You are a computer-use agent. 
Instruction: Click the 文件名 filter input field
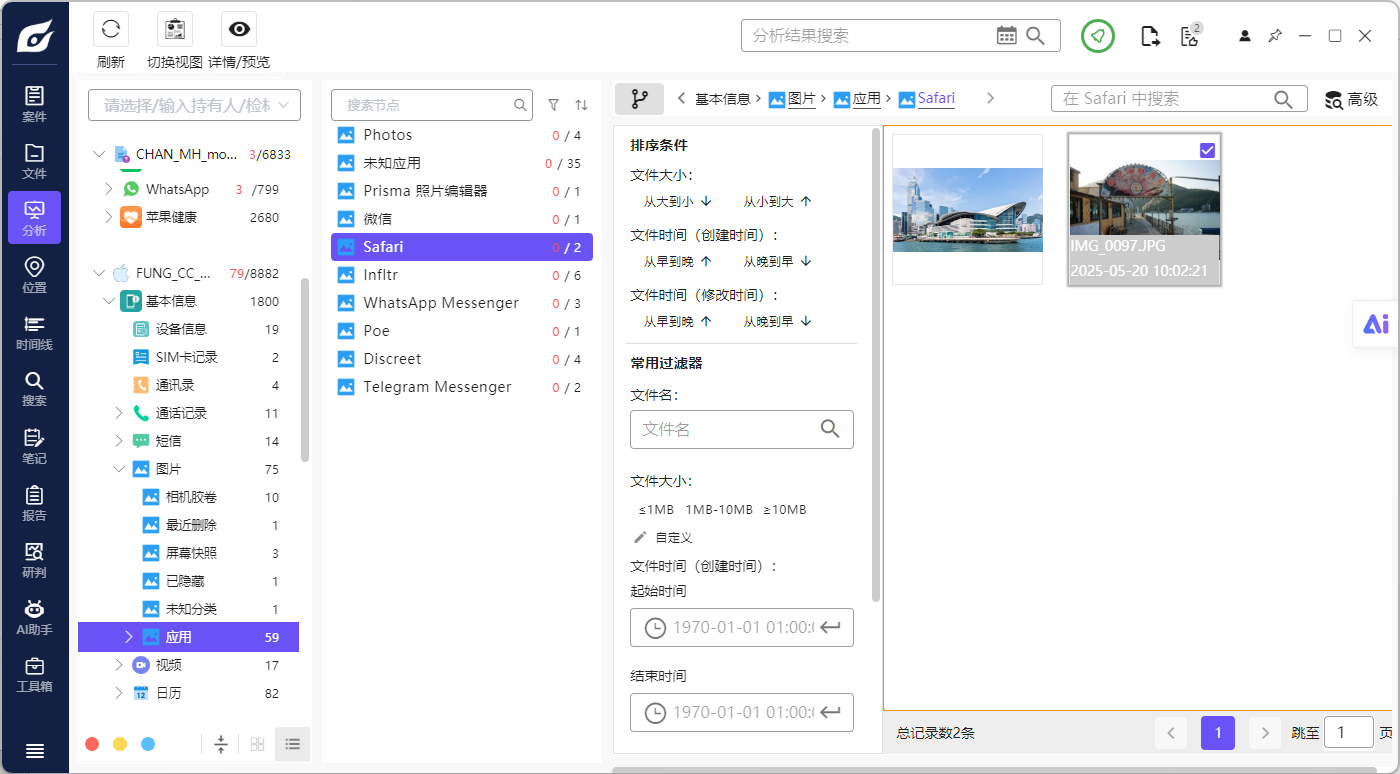click(742, 429)
